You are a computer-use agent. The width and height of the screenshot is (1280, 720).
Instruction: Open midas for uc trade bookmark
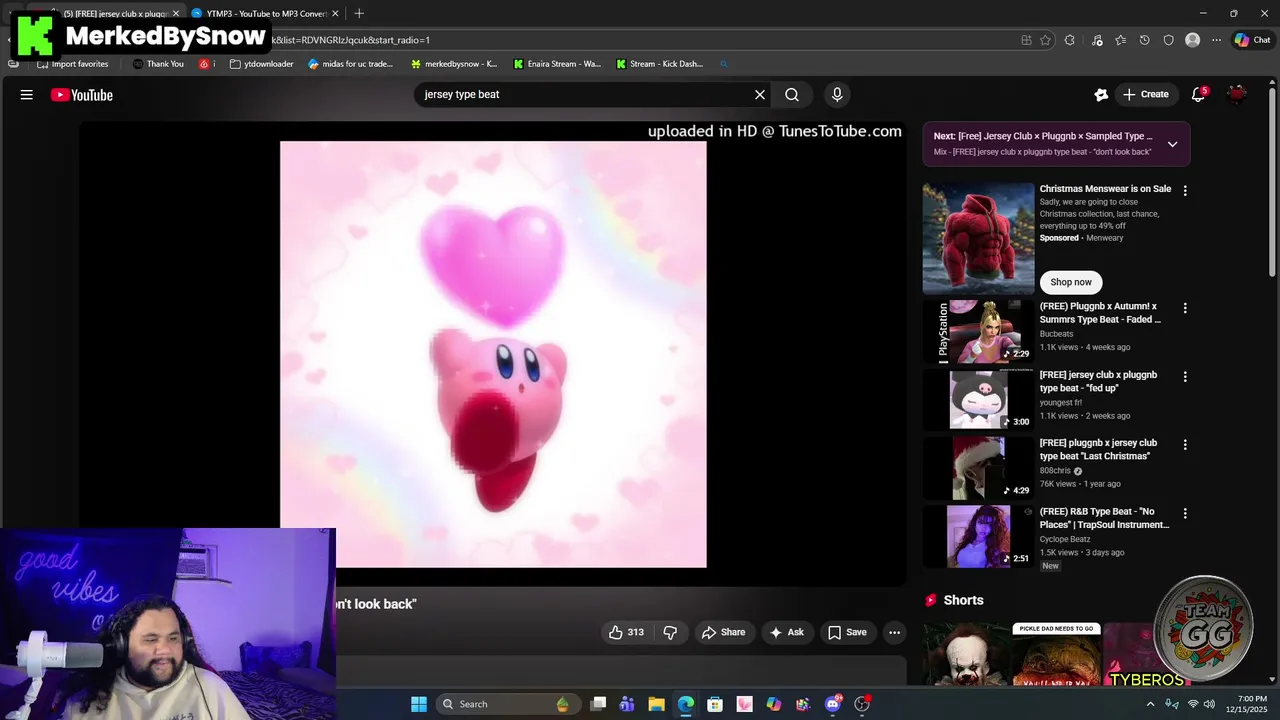pyautogui.click(x=351, y=64)
